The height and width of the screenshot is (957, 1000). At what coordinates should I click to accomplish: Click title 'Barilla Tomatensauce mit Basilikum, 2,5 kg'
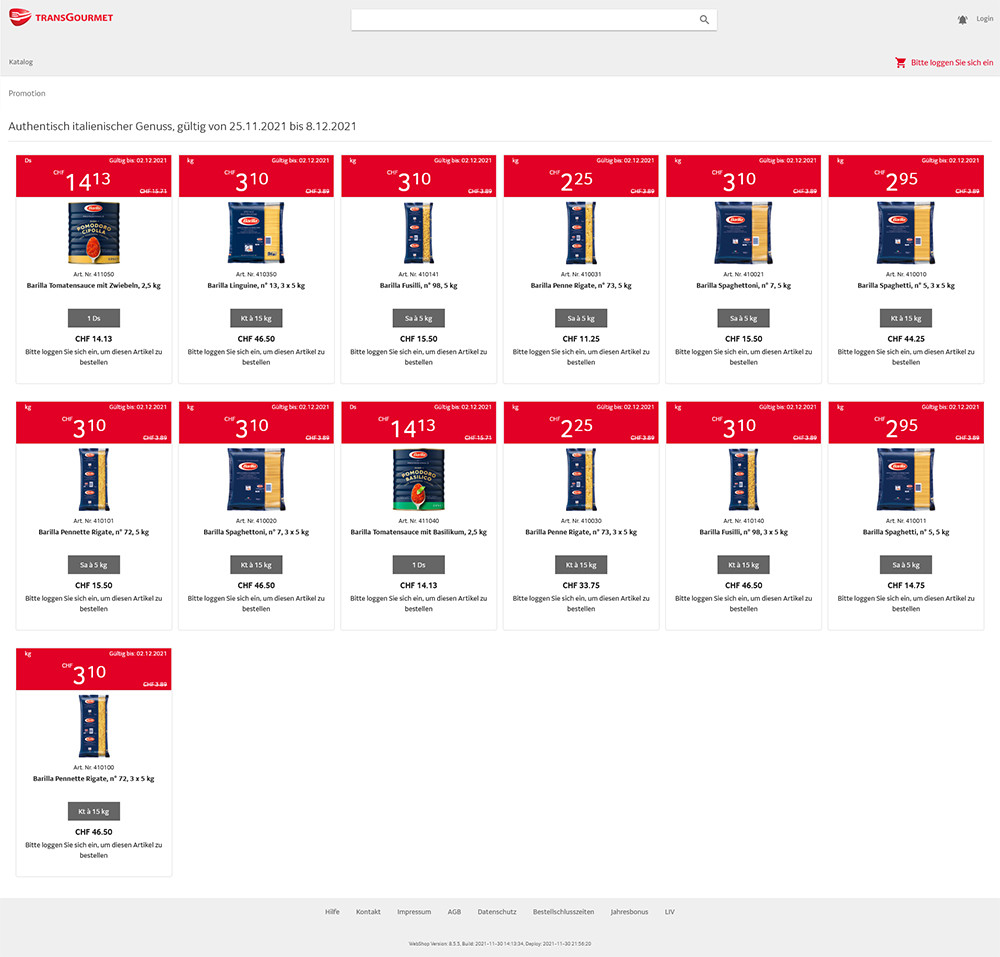[418, 532]
